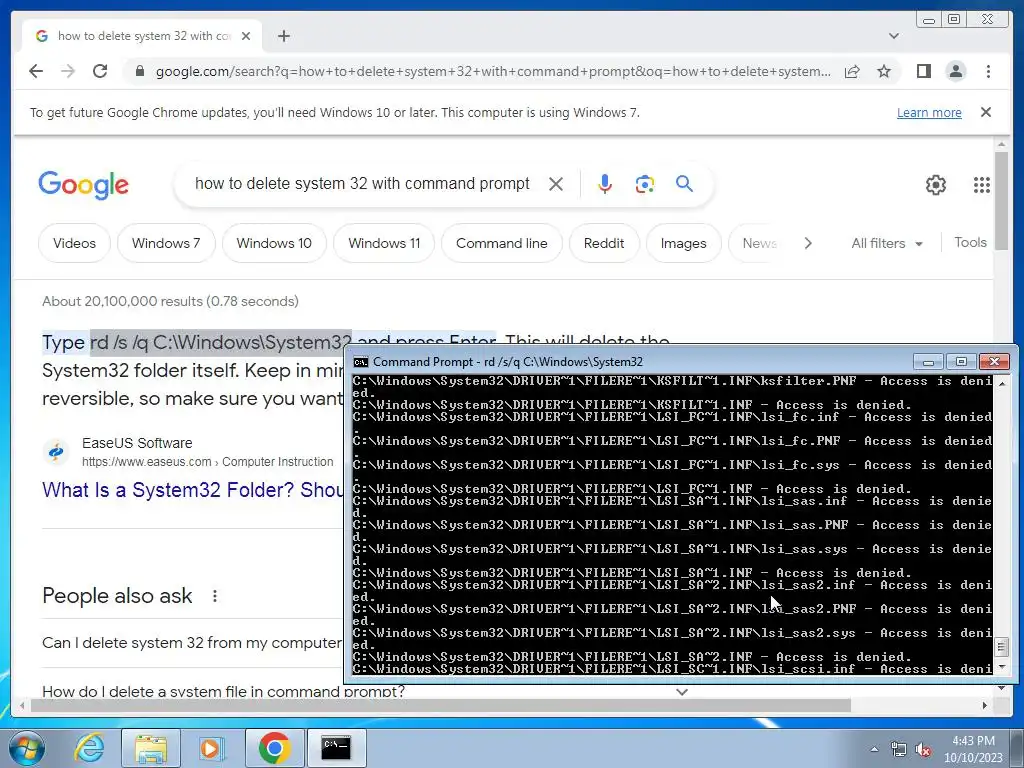Open the taskbar clock showing 4:43 PM
Image resolution: width=1024 pixels, height=768 pixels.
pyautogui.click(x=973, y=749)
